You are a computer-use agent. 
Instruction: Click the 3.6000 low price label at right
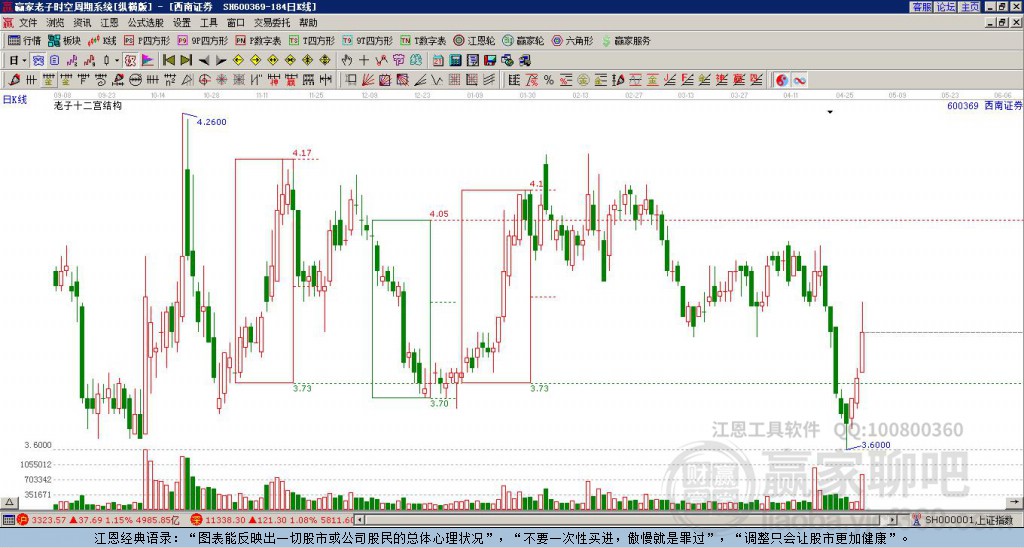point(876,445)
